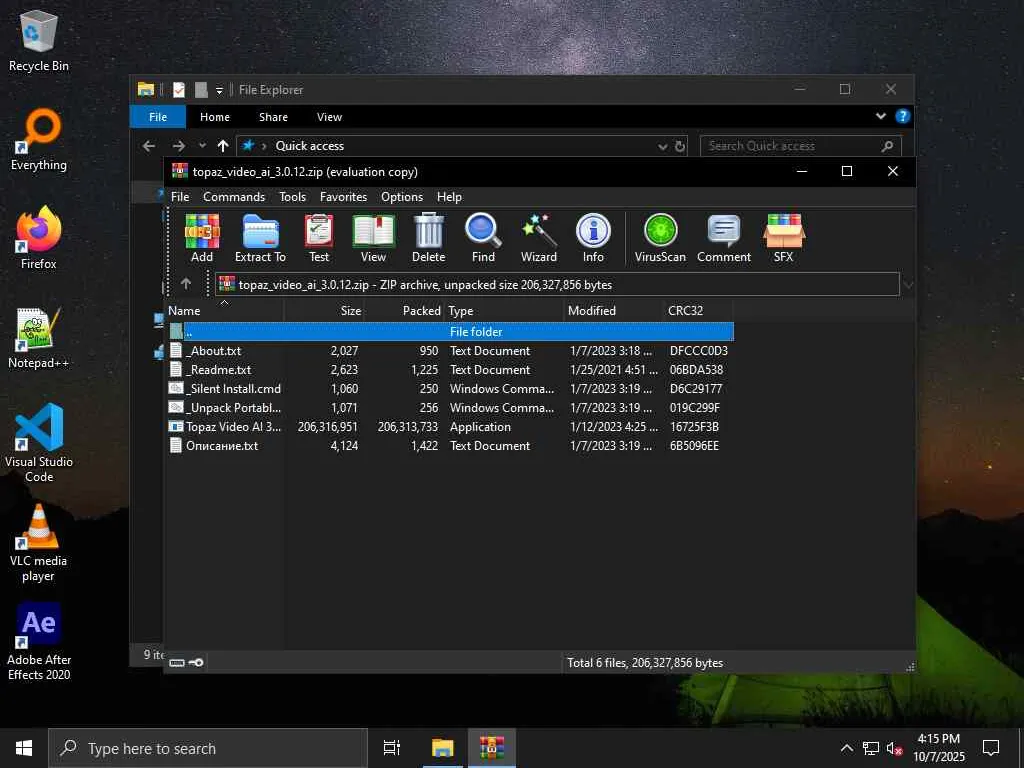The image size is (1024, 768).
Task: Expand the WinRAR archive path dropdown
Action: [x=907, y=285]
